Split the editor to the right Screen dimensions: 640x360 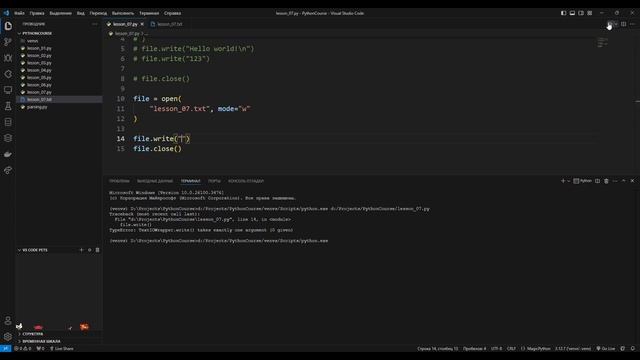(x=624, y=24)
